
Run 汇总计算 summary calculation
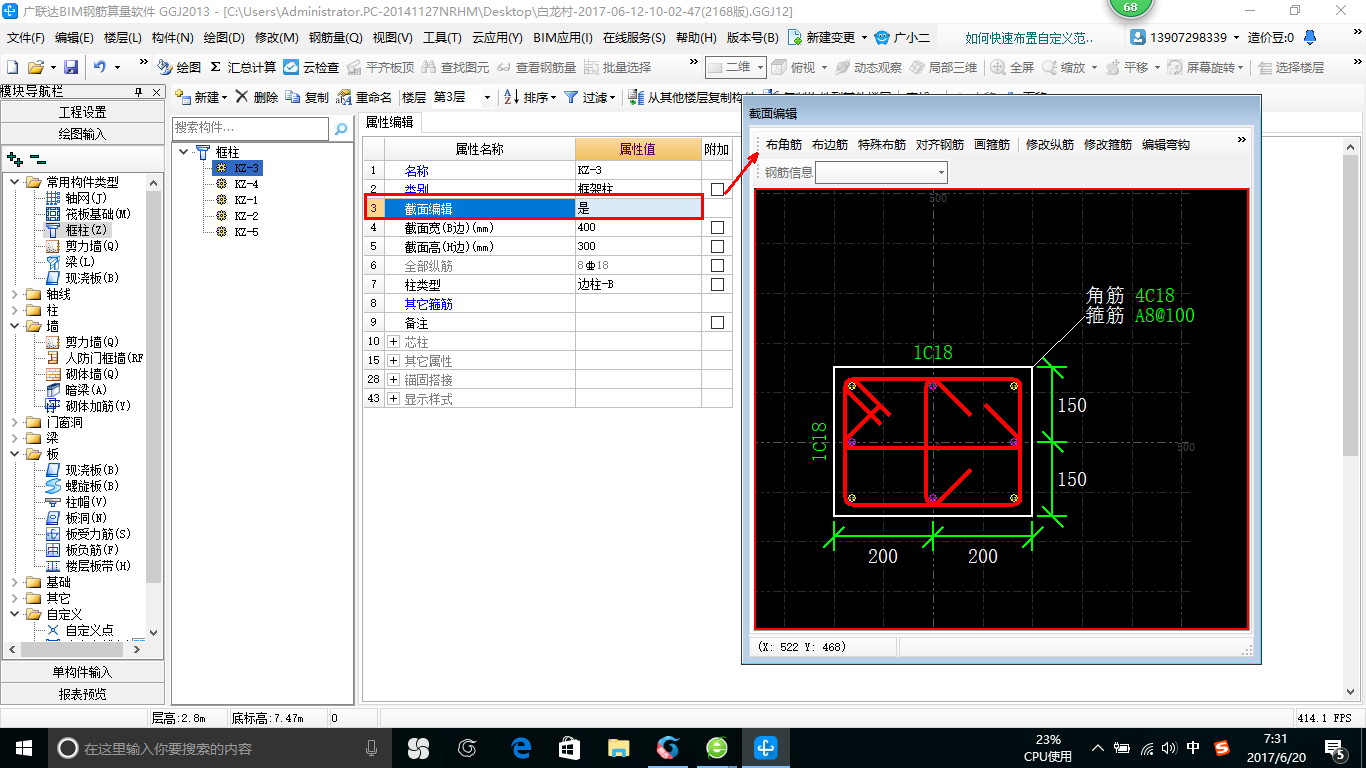[242, 67]
